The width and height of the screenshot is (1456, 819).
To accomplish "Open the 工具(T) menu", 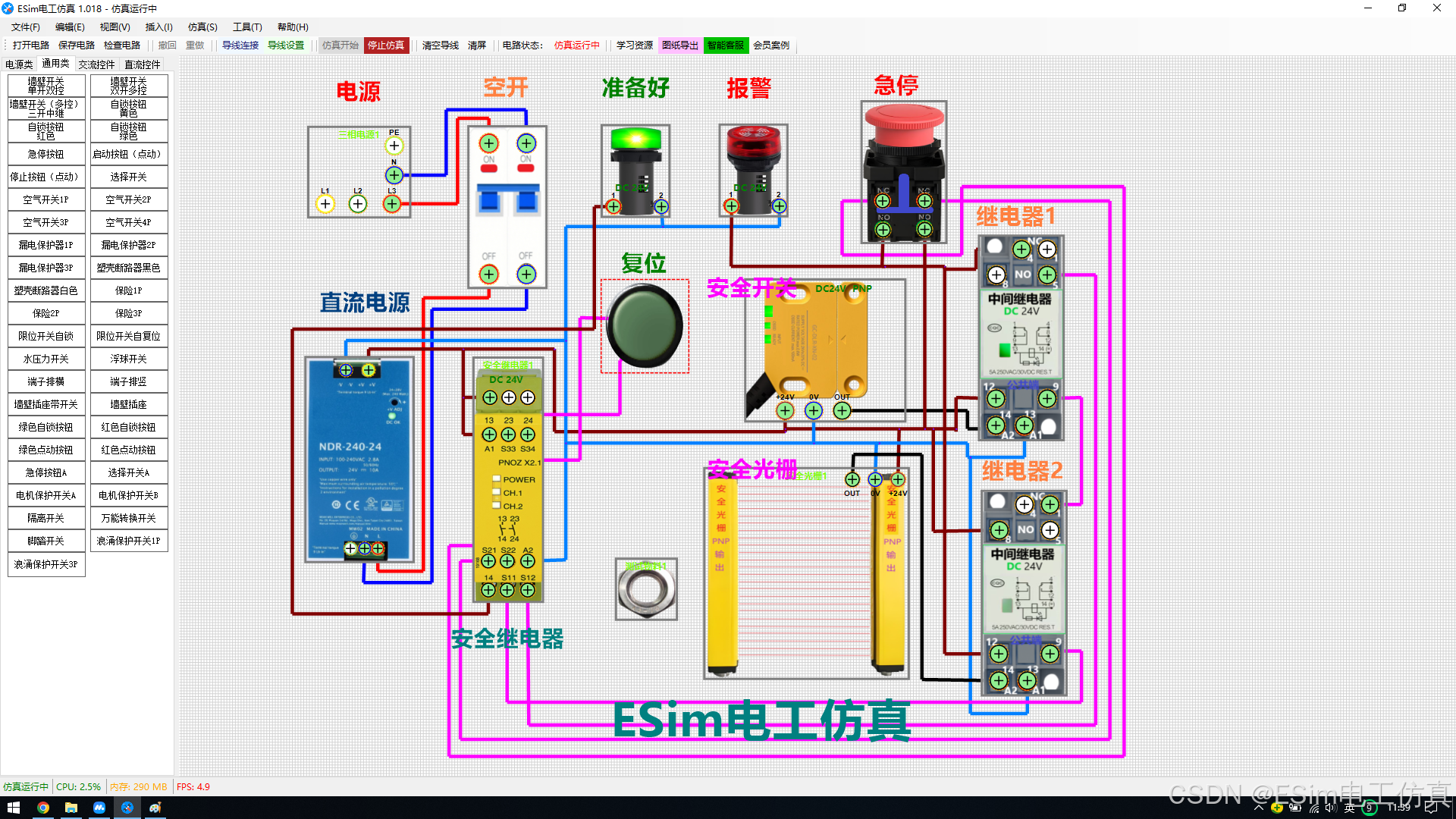I will 247,27.
